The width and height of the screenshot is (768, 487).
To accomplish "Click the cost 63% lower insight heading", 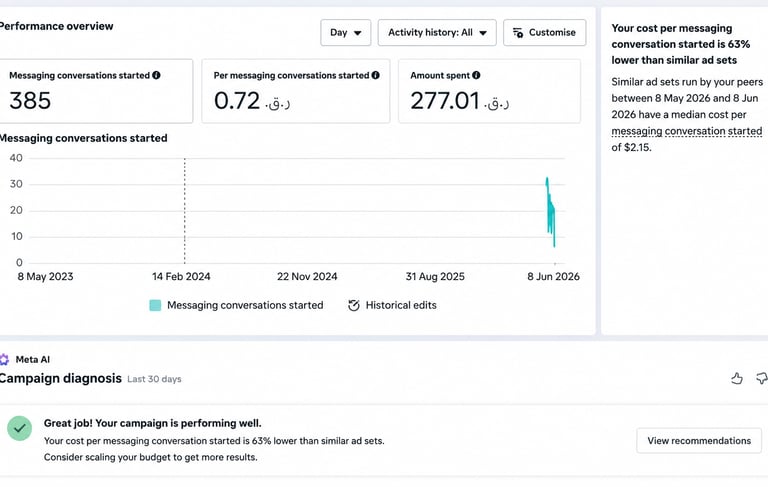I will pos(681,44).
